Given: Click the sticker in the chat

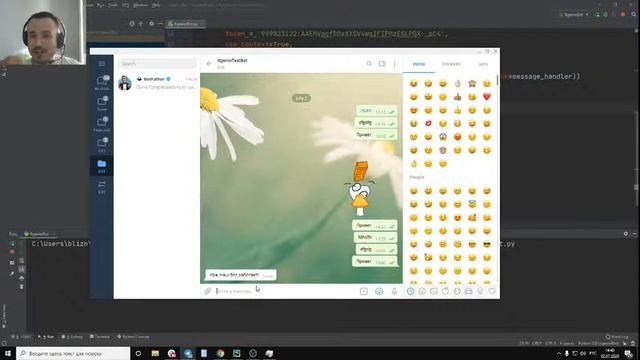Looking at the screenshot, I should (360, 188).
